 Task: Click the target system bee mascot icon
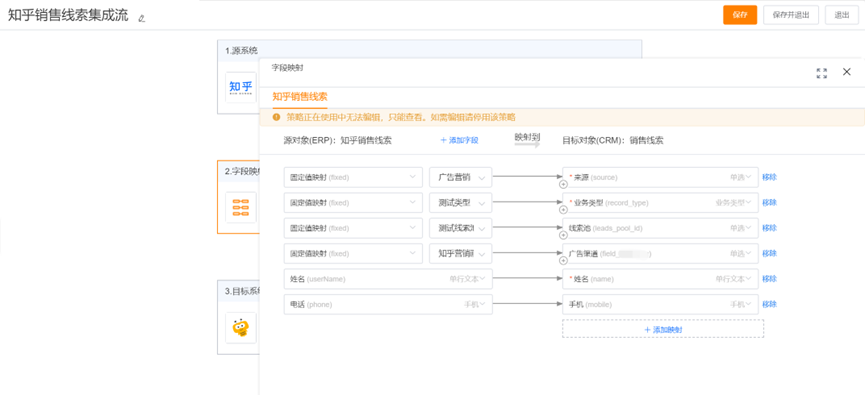(241, 328)
